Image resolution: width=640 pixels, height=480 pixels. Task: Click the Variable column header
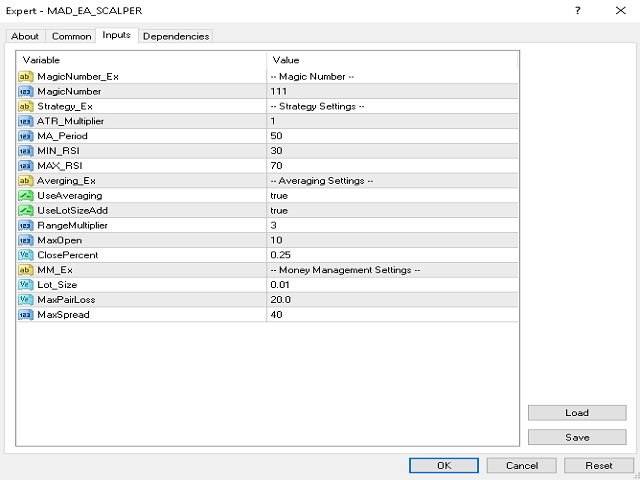(x=141, y=60)
